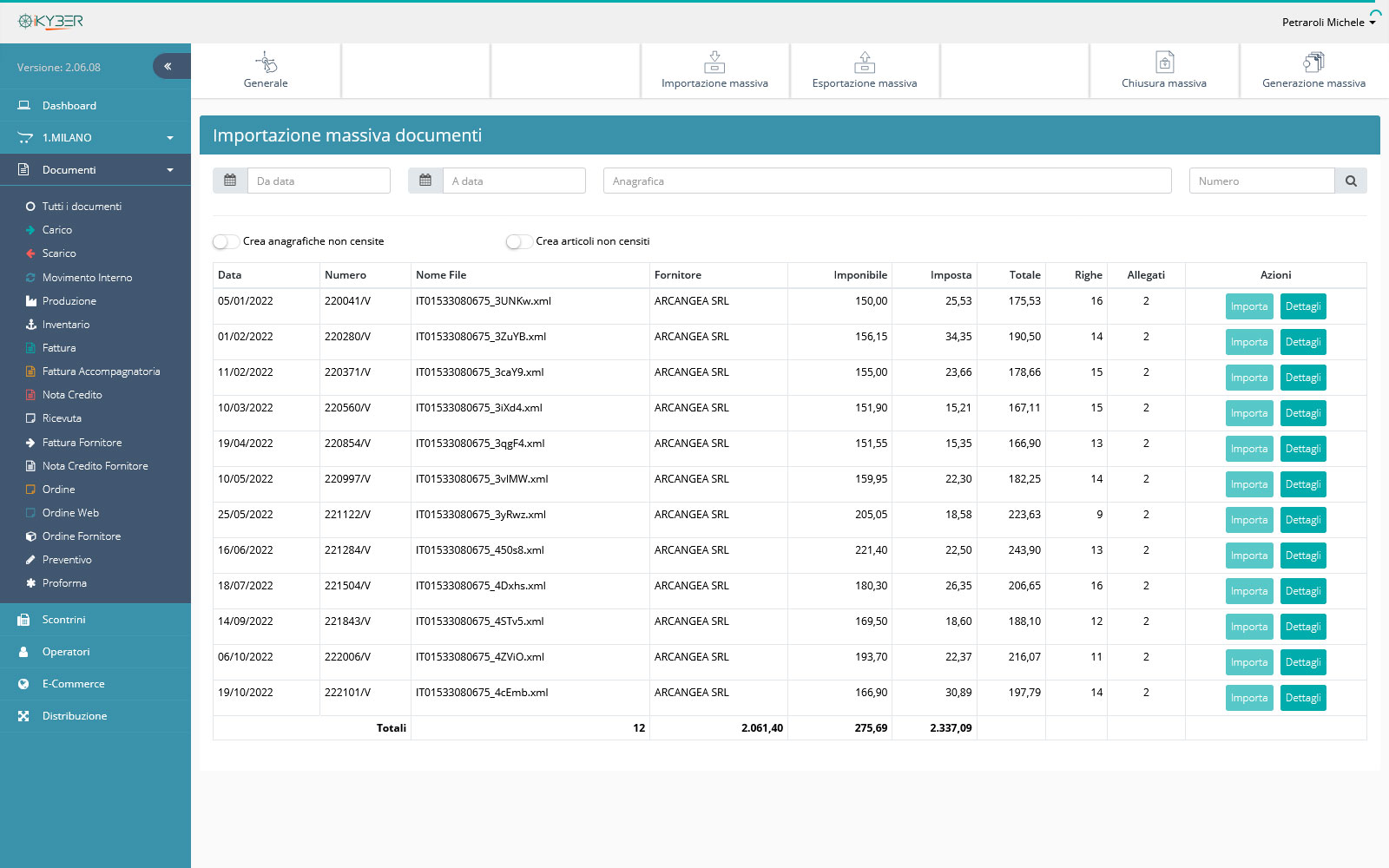Toggle Crea articoli non censiti switch
This screenshot has height=868, width=1389.
[x=519, y=241]
